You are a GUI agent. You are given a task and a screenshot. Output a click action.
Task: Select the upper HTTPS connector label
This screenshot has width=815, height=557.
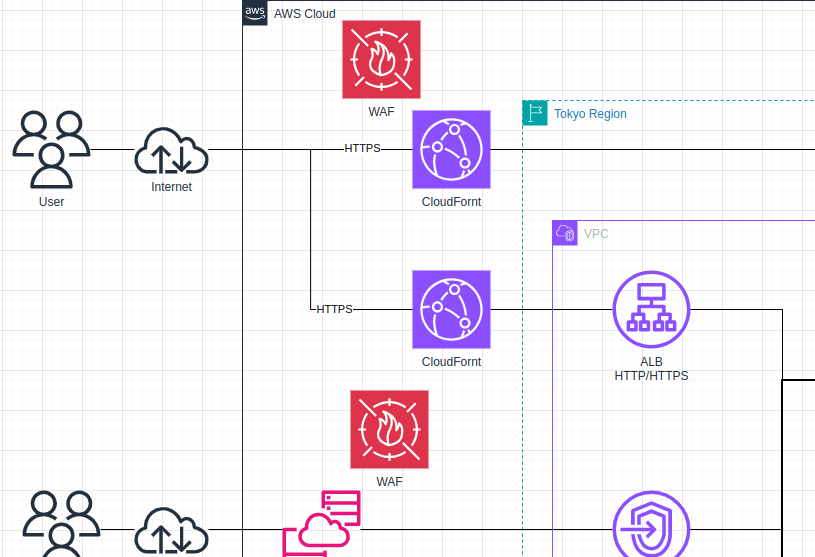(x=362, y=149)
